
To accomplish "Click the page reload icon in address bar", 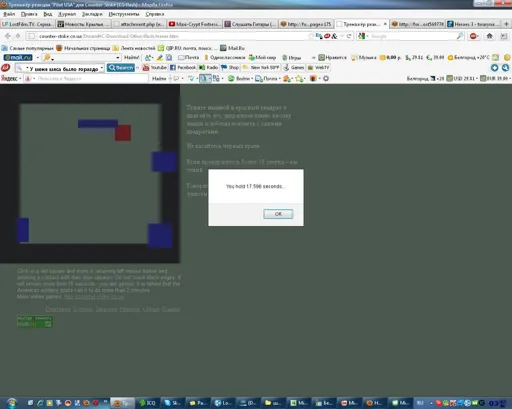I will pos(349,36).
